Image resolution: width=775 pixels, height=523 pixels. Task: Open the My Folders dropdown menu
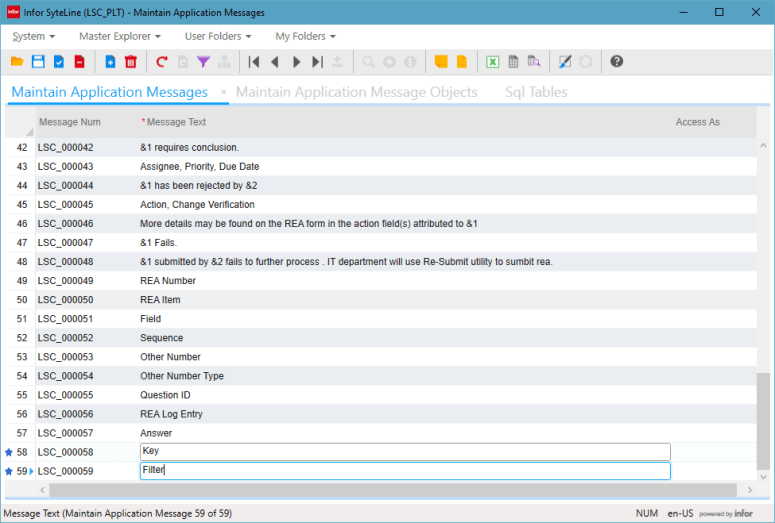point(305,36)
